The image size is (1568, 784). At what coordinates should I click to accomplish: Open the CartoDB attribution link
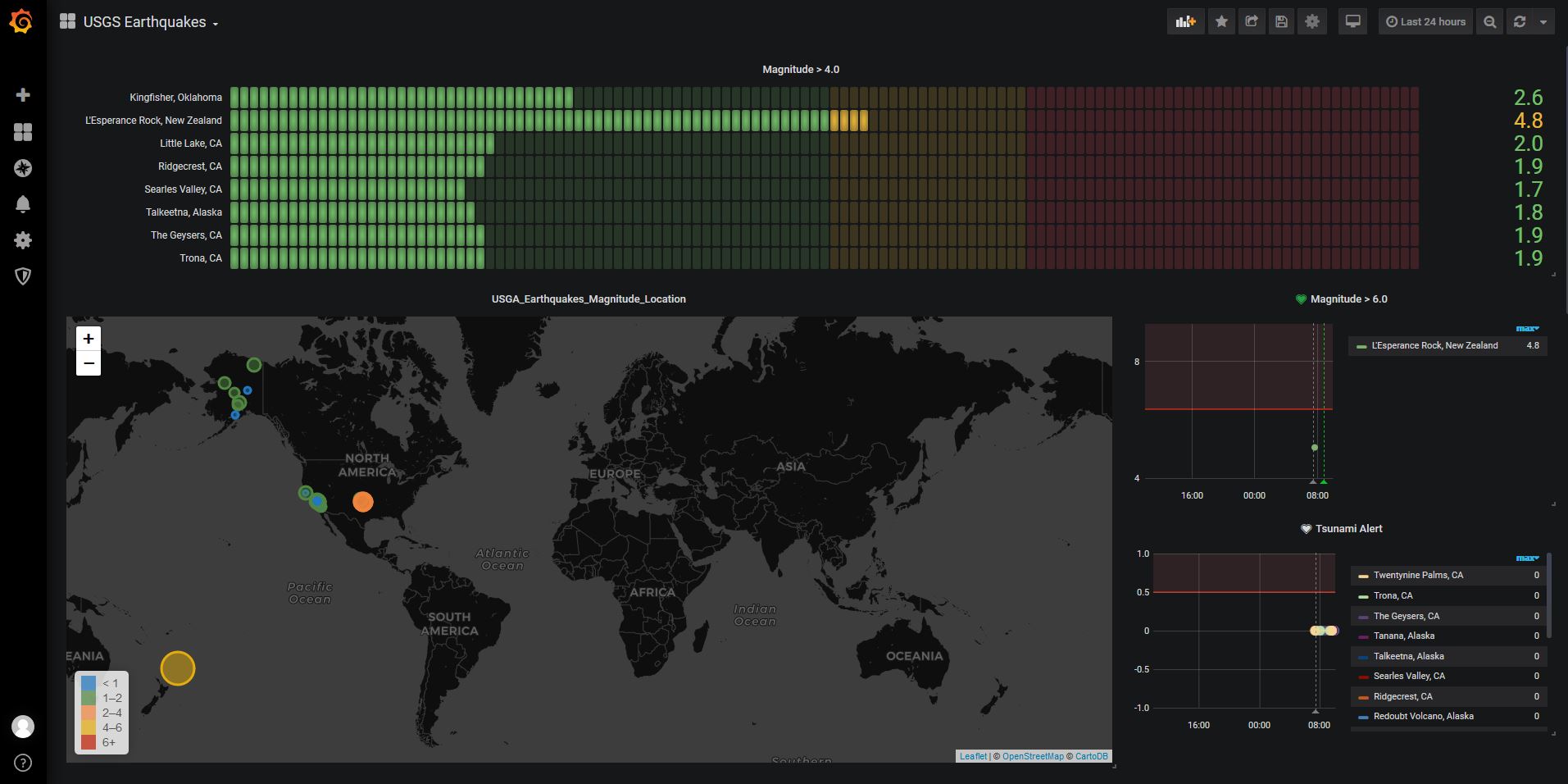[1092, 756]
